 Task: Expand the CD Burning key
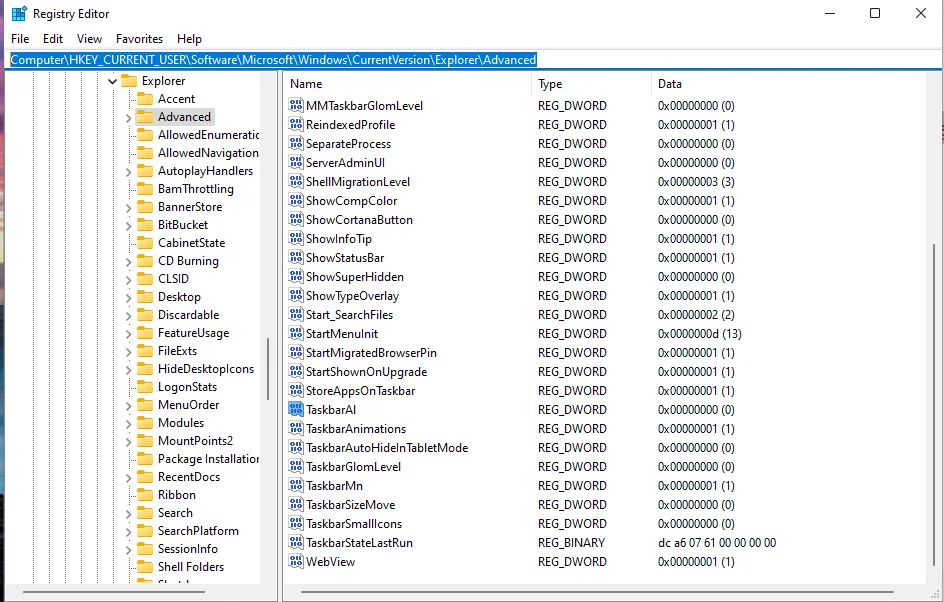coord(128,262)
